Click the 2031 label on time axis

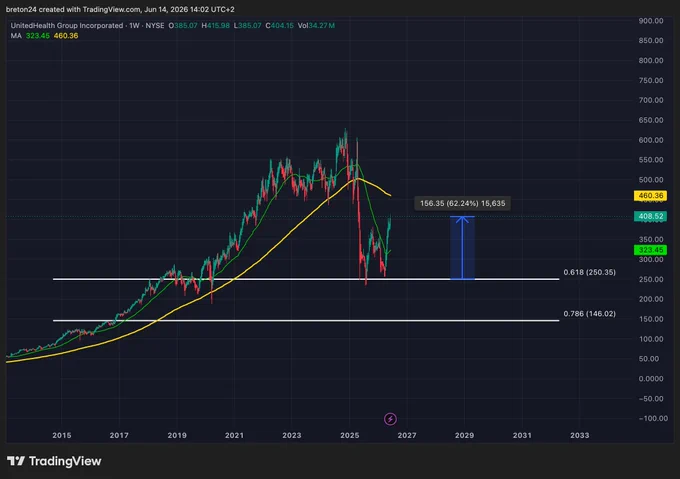point(522,435)
